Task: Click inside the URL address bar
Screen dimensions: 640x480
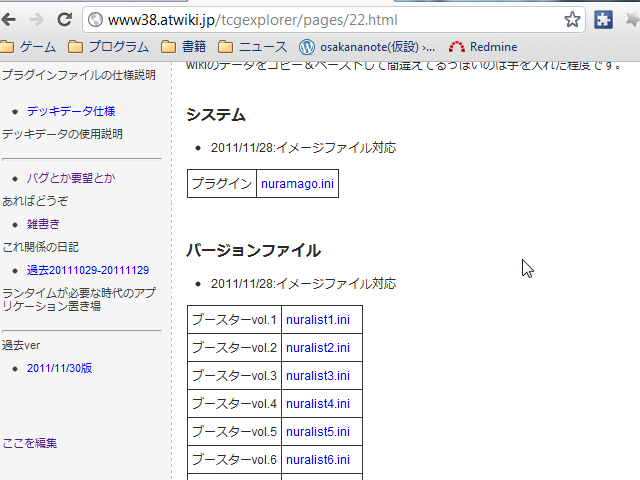Action: (320, 19)
